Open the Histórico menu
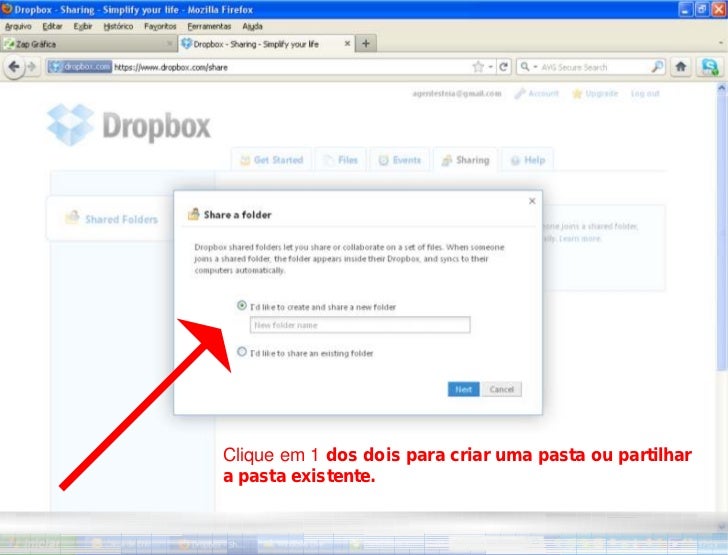 click(x=118, y=26)
